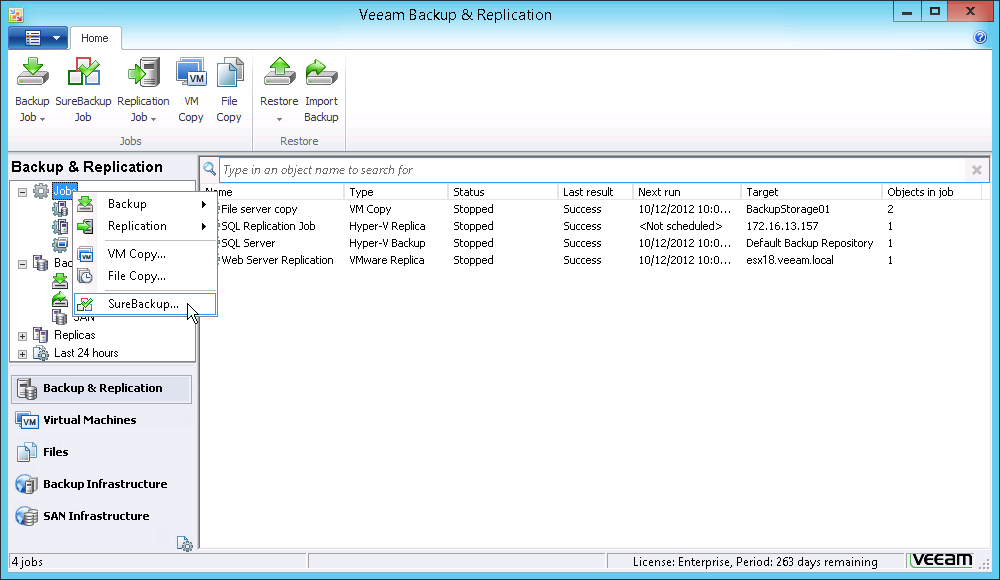Click the Replication Job ribbon icon
The width and height of the screenshot is (1000, 580).
click(x=143, y=72)
